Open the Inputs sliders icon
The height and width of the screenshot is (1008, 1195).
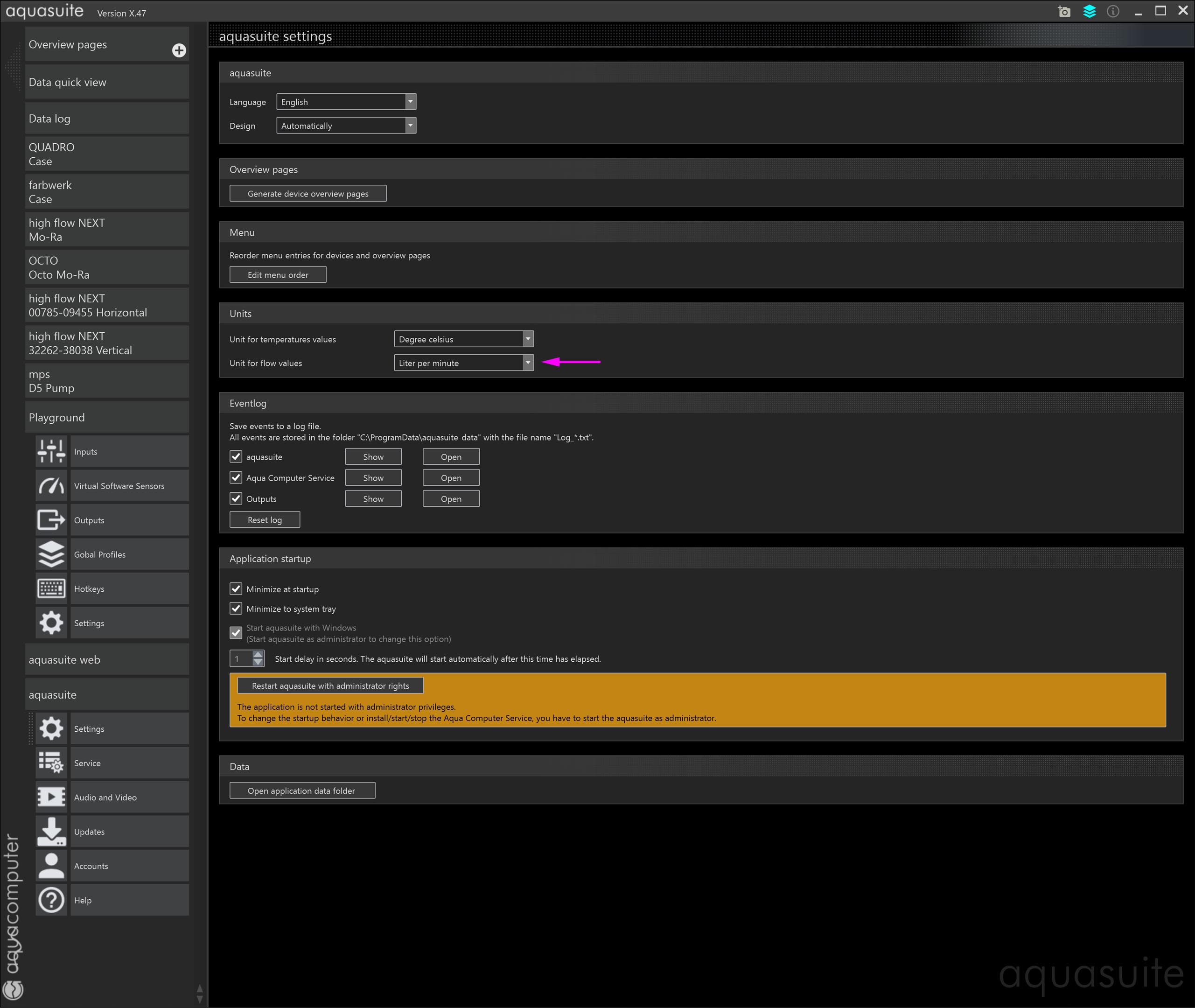[x=51, y=451]
